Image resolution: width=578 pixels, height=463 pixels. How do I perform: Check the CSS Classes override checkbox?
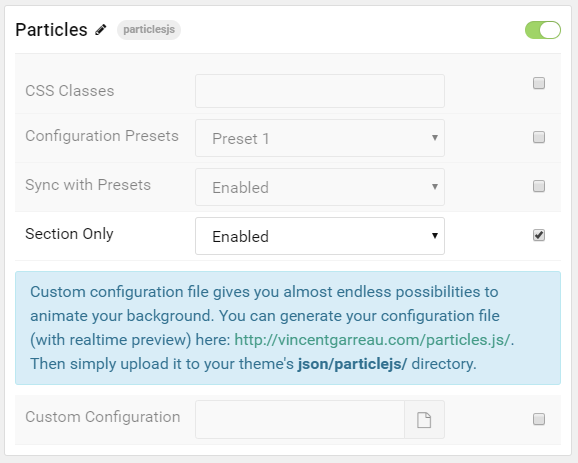pyautogui.click(x=539, y=83)
